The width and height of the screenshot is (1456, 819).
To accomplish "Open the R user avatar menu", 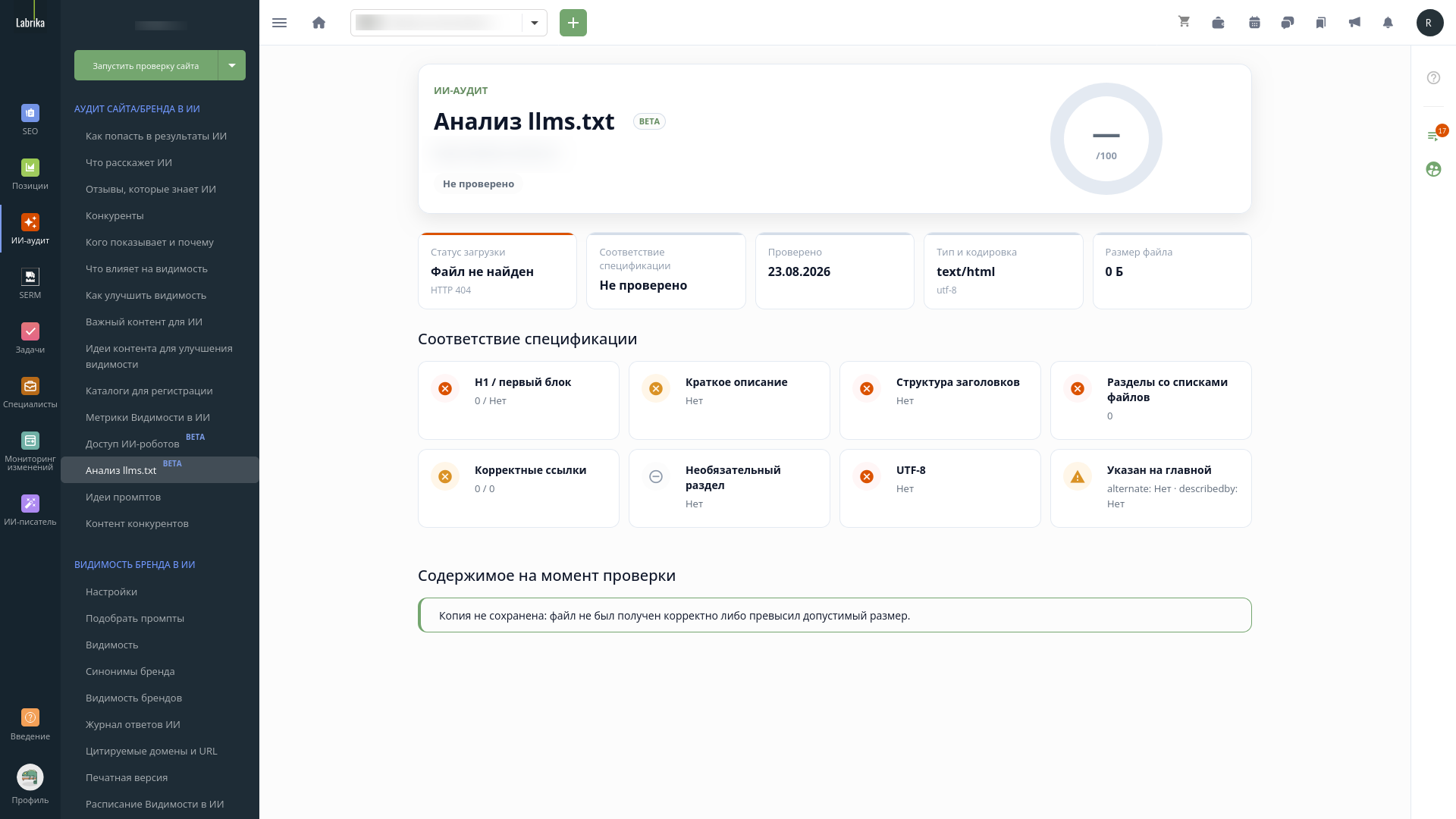I will pos(1429,23).
